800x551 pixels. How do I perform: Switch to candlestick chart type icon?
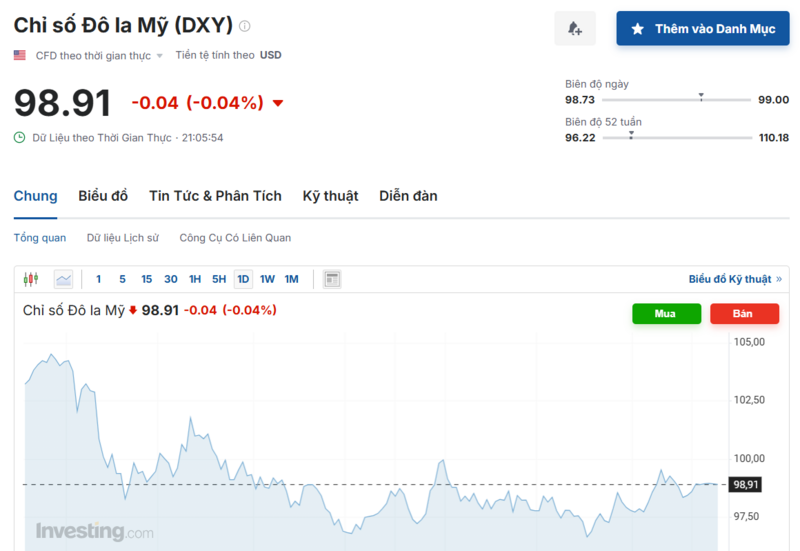click(x=31, y=279)
